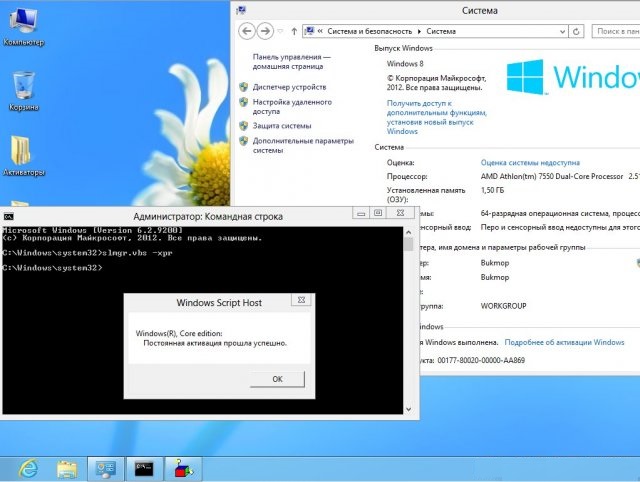Click the 1,50 ГБ memory value
Viewport: 640px width, 482px height.
[492, 190]
